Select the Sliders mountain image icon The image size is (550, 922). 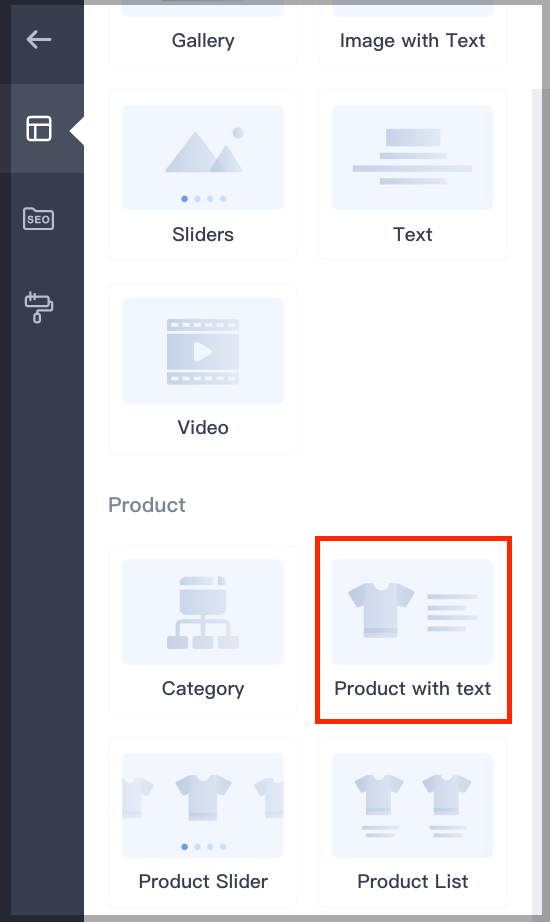204,152
